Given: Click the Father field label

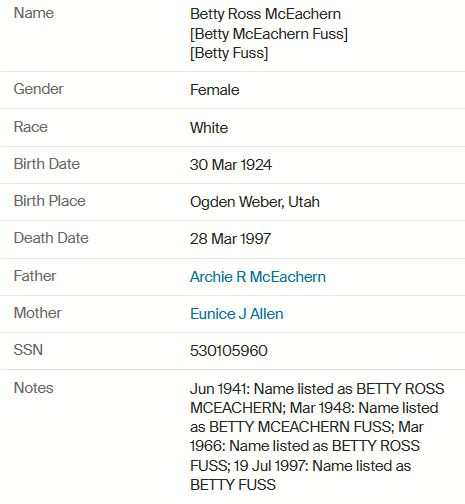Looking at the screenshot, I should pos(35,276).
